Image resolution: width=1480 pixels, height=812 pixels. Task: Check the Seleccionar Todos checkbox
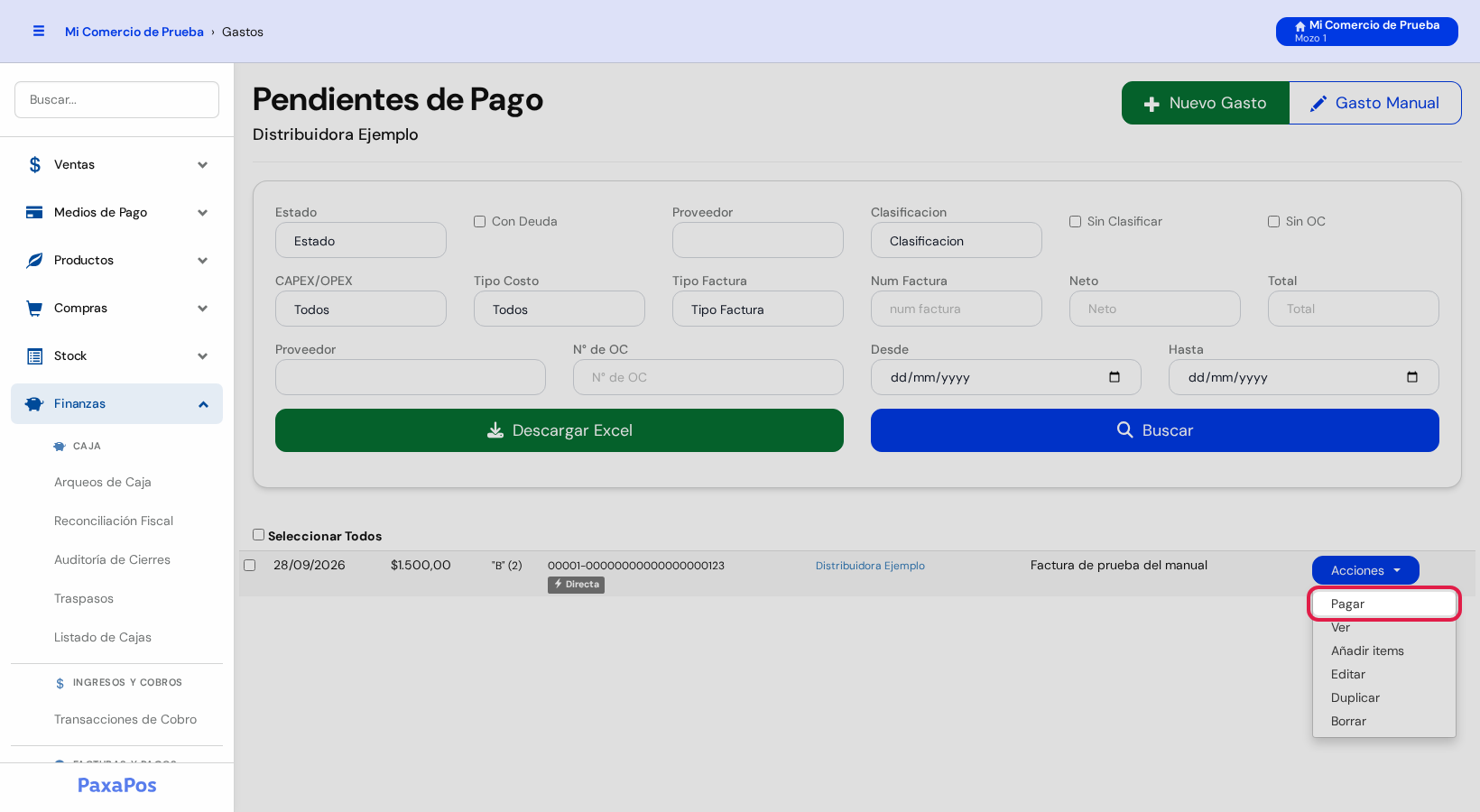coord(259,534)
